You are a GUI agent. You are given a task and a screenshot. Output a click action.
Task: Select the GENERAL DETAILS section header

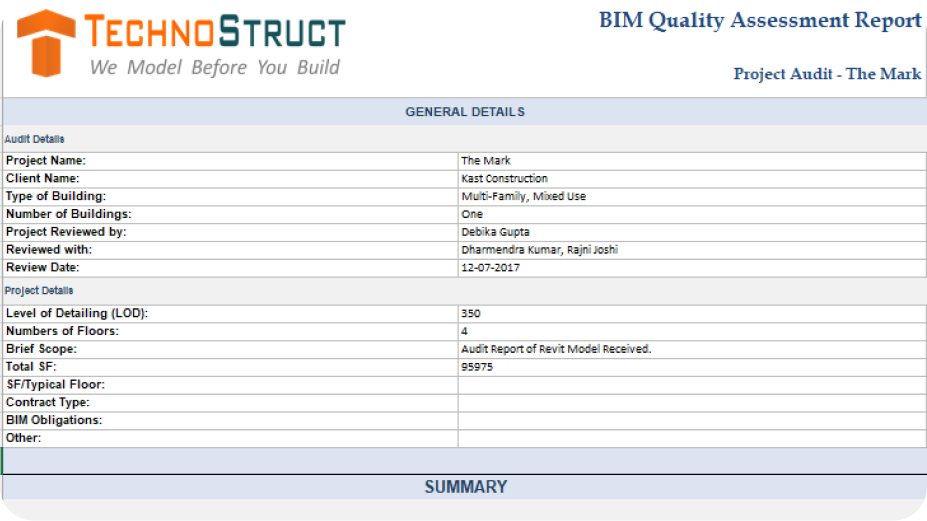(x=465, y=112)
